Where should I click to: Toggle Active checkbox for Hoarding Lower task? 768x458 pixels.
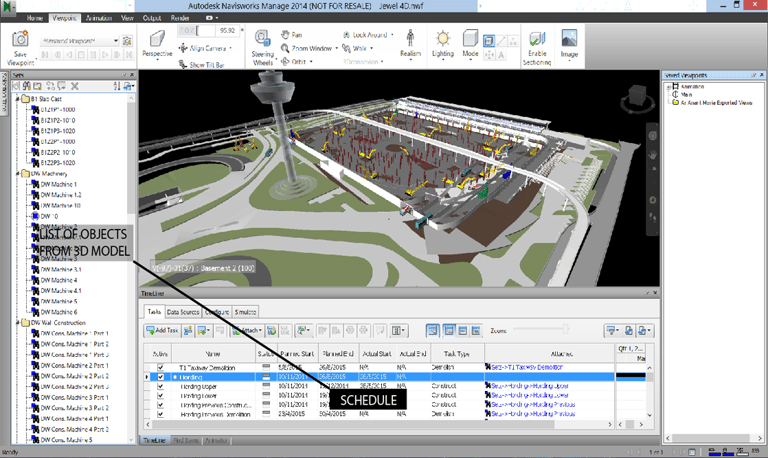pos(160,395)
